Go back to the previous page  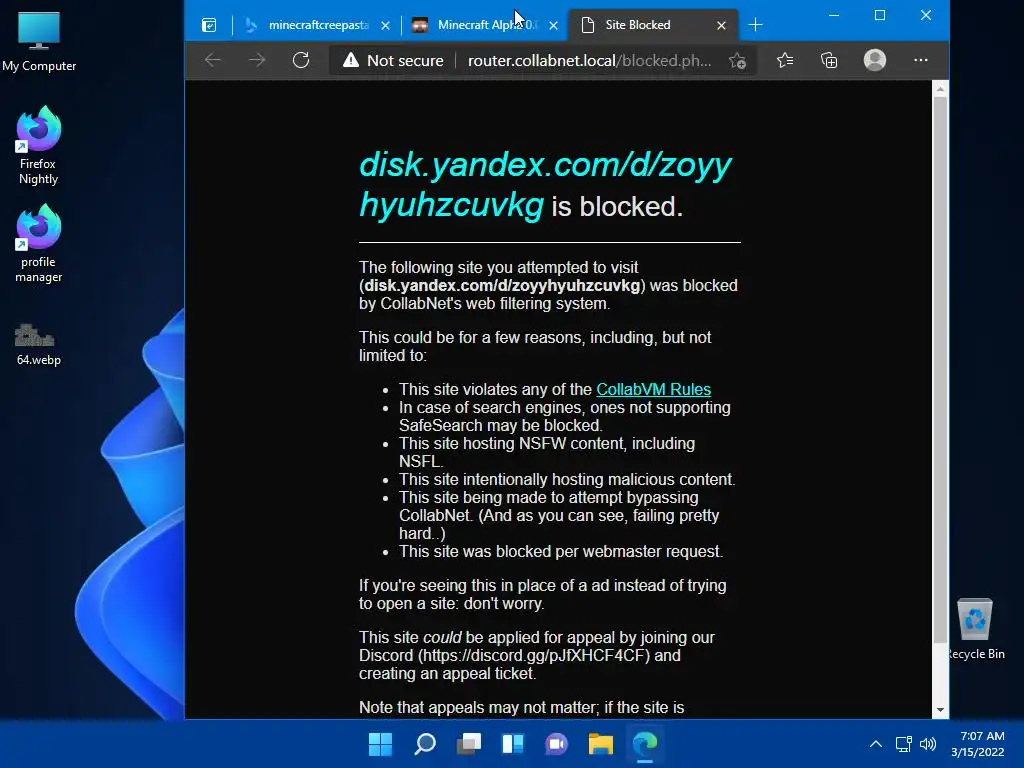213,60
